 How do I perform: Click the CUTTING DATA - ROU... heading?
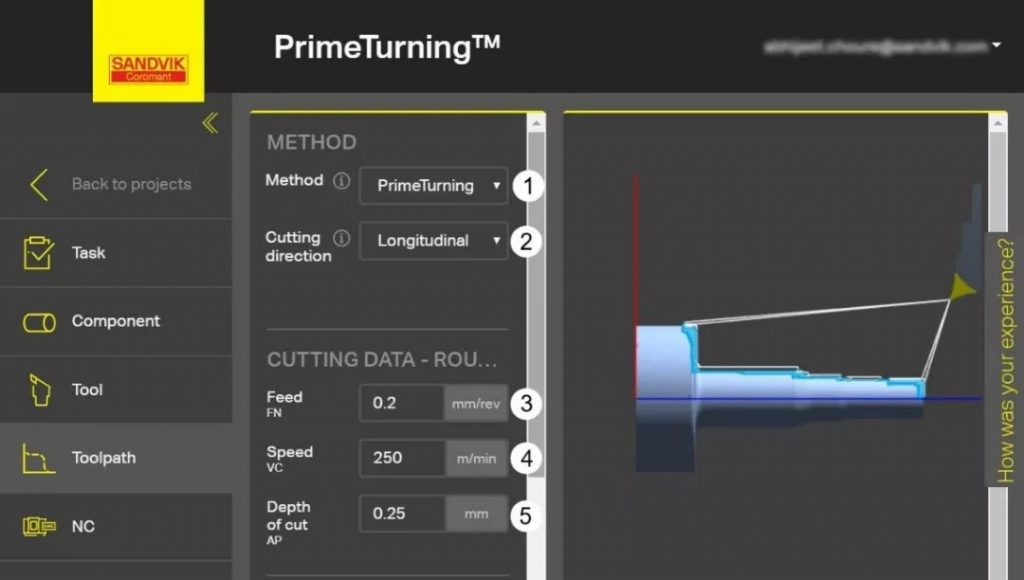[382, 359]
